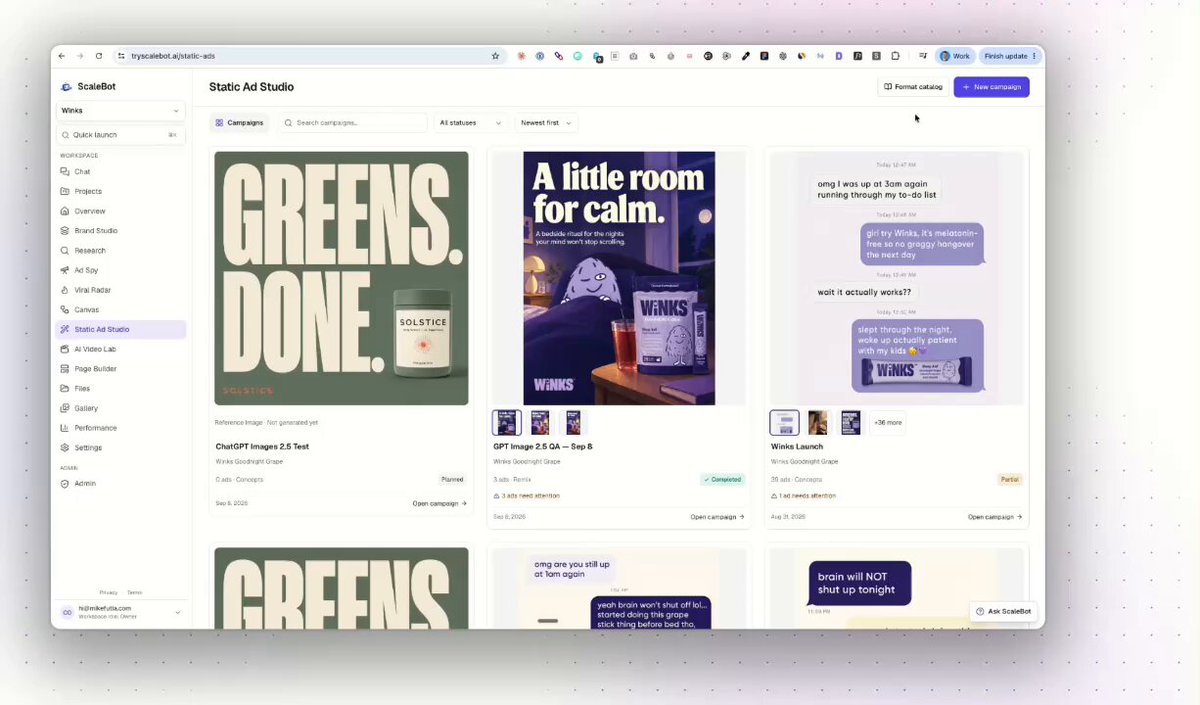Open Files in the sidebar
The image size is (1200, 705).
(x=82, y=388)
